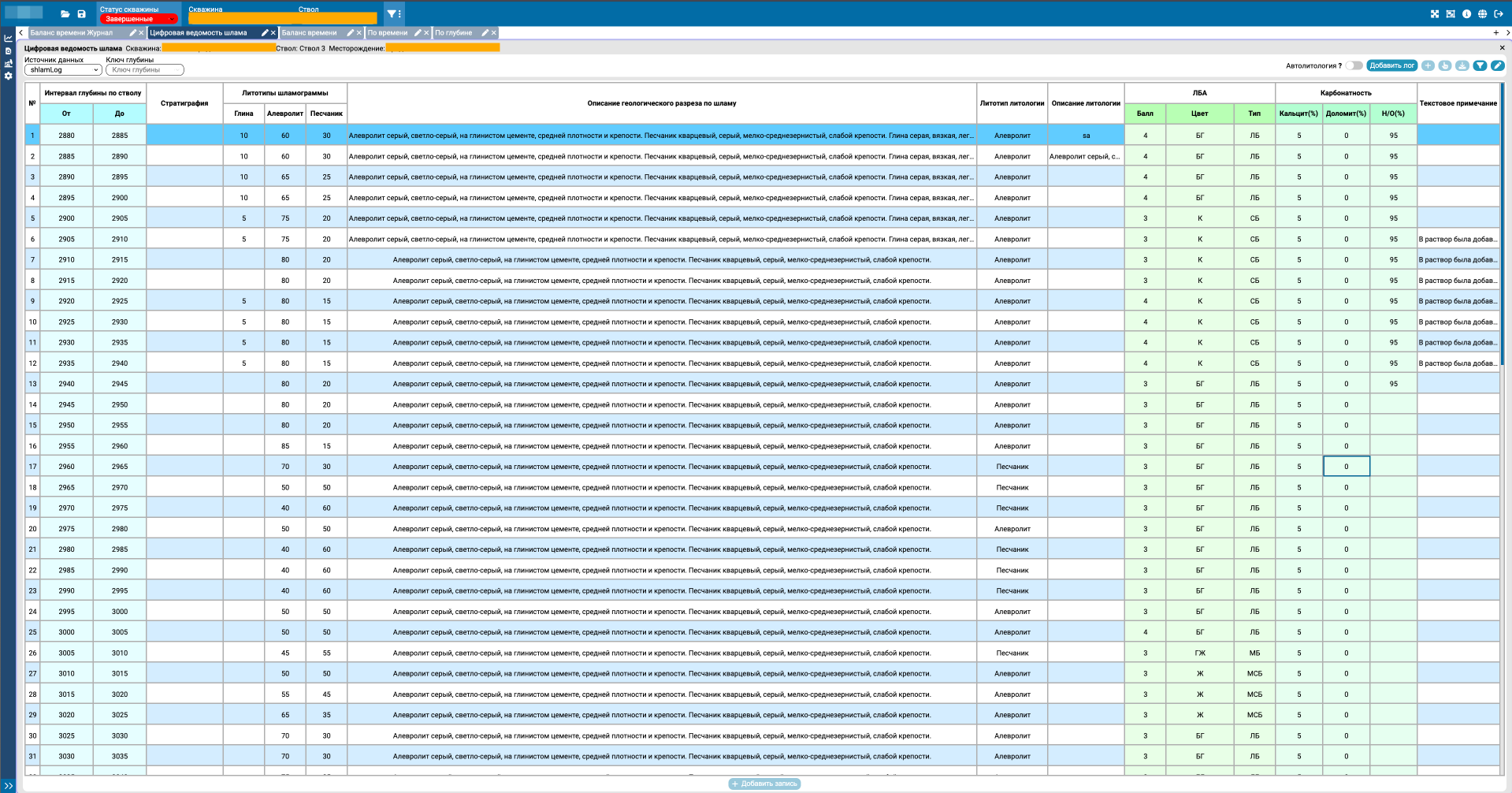Click the info icon in top-right bar
Viewport: 1512px width, 793px height.
coord(1466,14)
